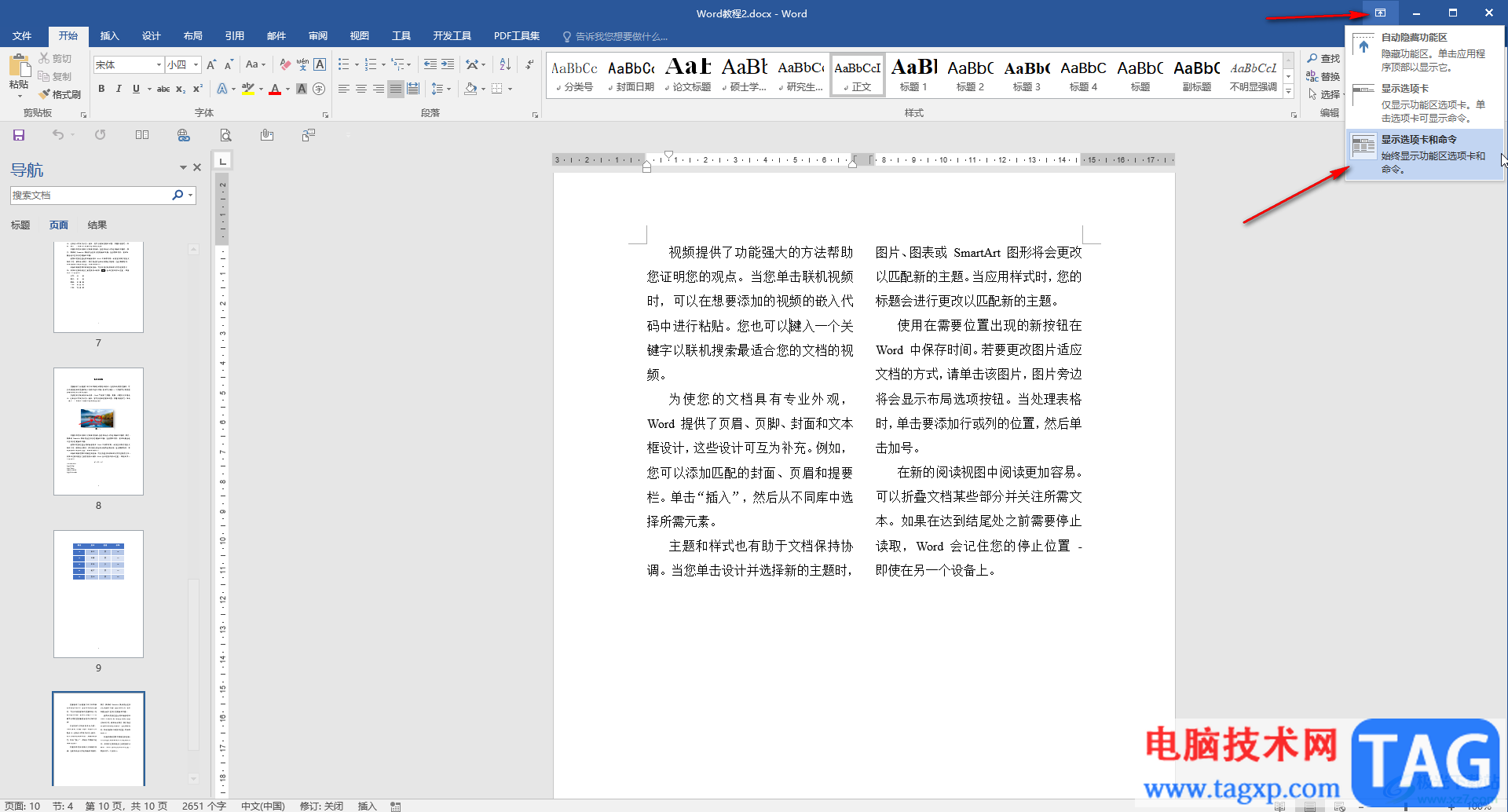Image resolution: width=1508 pixels, height=812 pixels.
Task: Click the 查找 find button
Action: point(1323,59)
